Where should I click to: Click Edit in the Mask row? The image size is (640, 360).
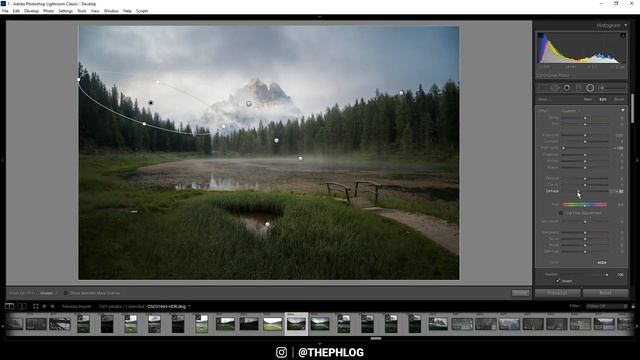pyautogui.click(x=603, y=99)
